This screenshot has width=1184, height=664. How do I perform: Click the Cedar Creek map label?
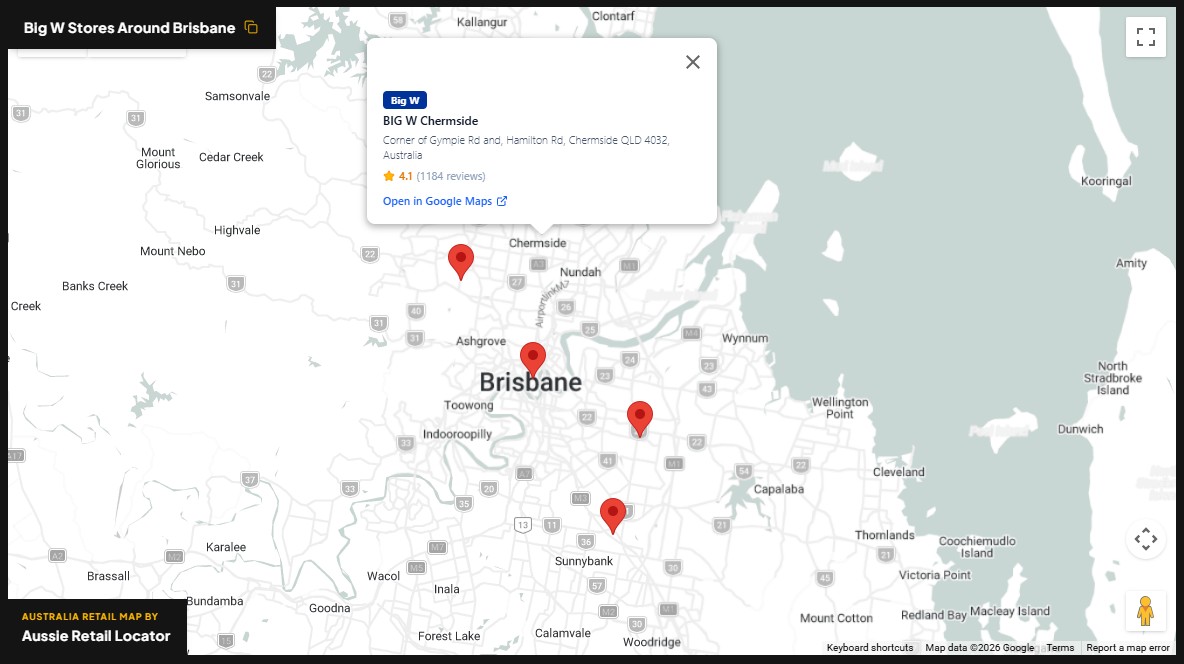tap(231, 157)
